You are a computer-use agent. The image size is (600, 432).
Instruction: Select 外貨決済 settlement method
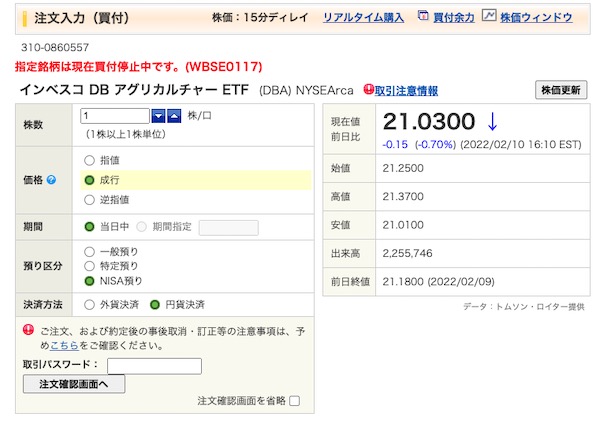point(89,305)
